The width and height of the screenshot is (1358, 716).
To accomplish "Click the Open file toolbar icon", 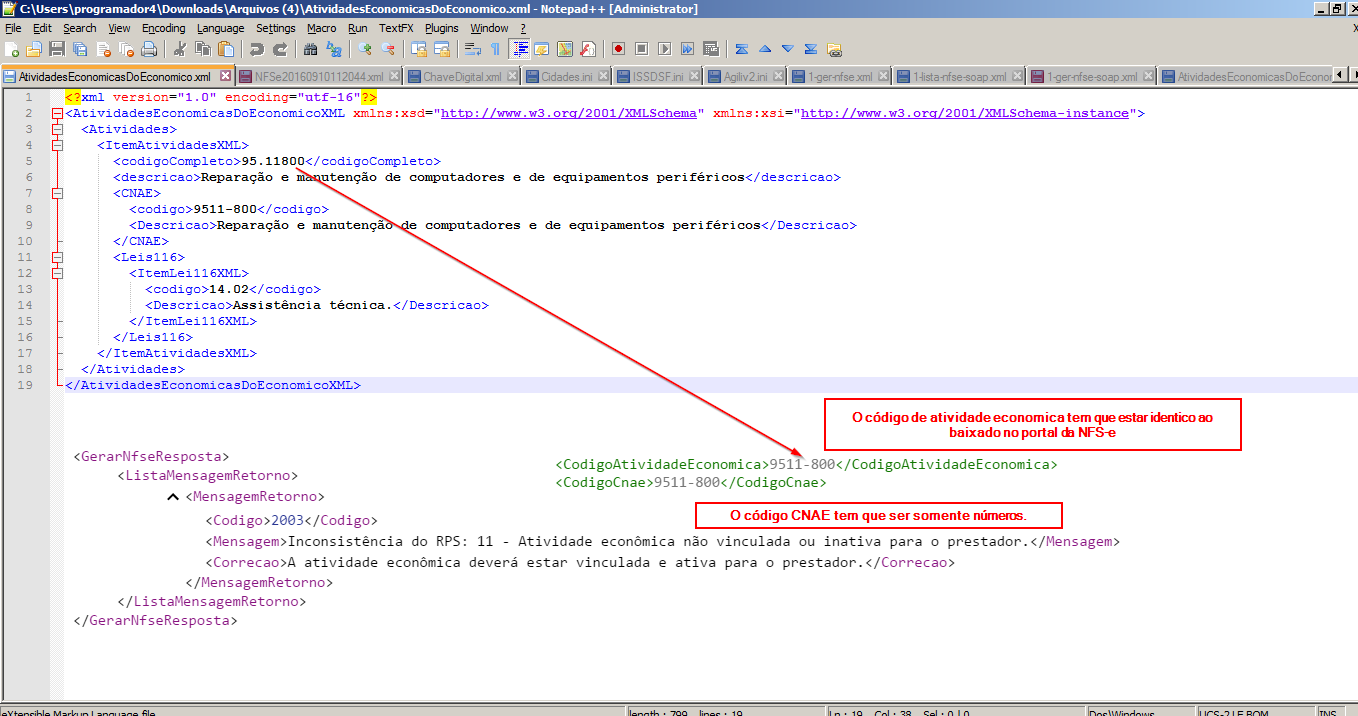I will pyautogui.click(x=34, y=49).
